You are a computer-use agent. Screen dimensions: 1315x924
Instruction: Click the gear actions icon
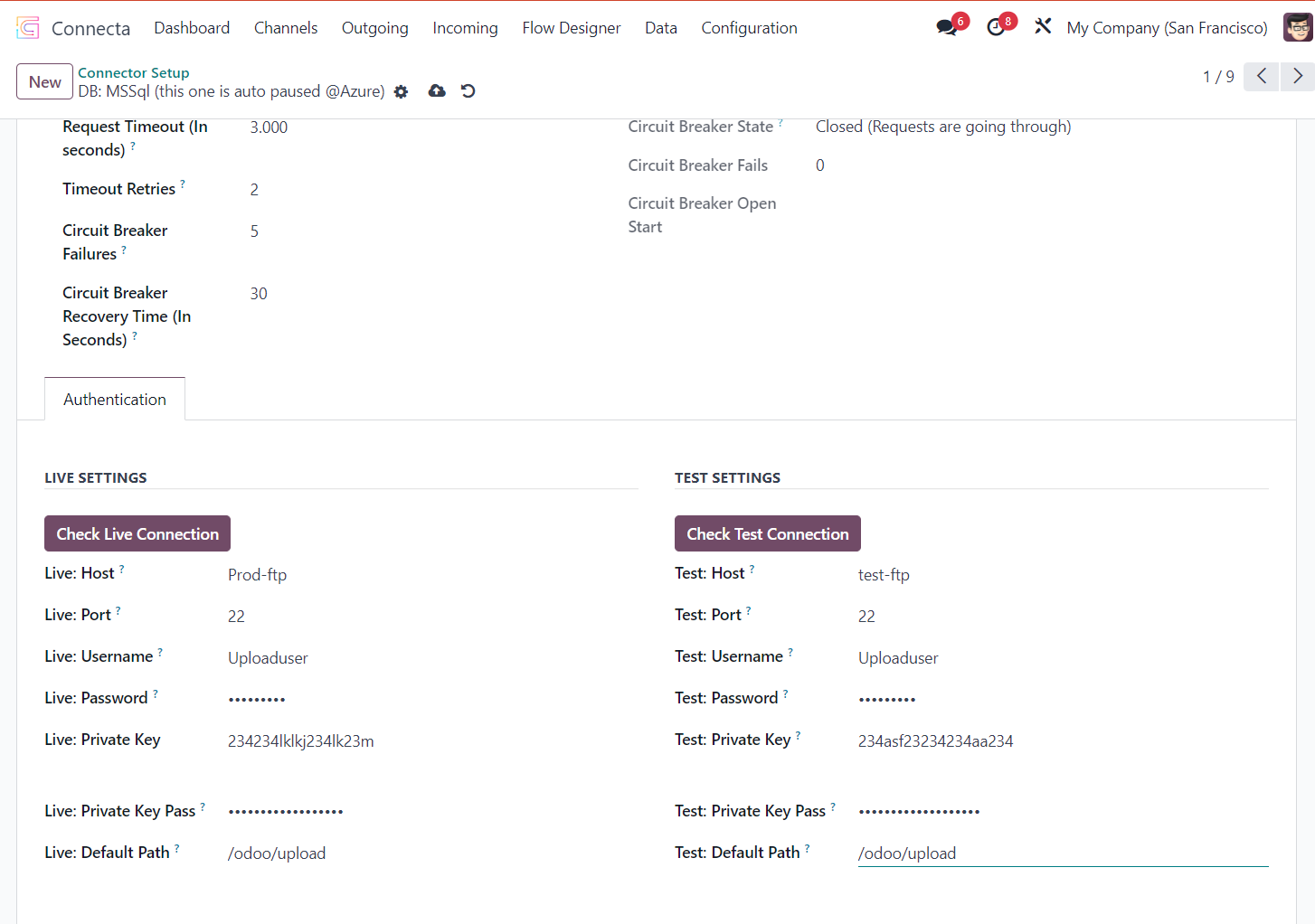point(402,91)
